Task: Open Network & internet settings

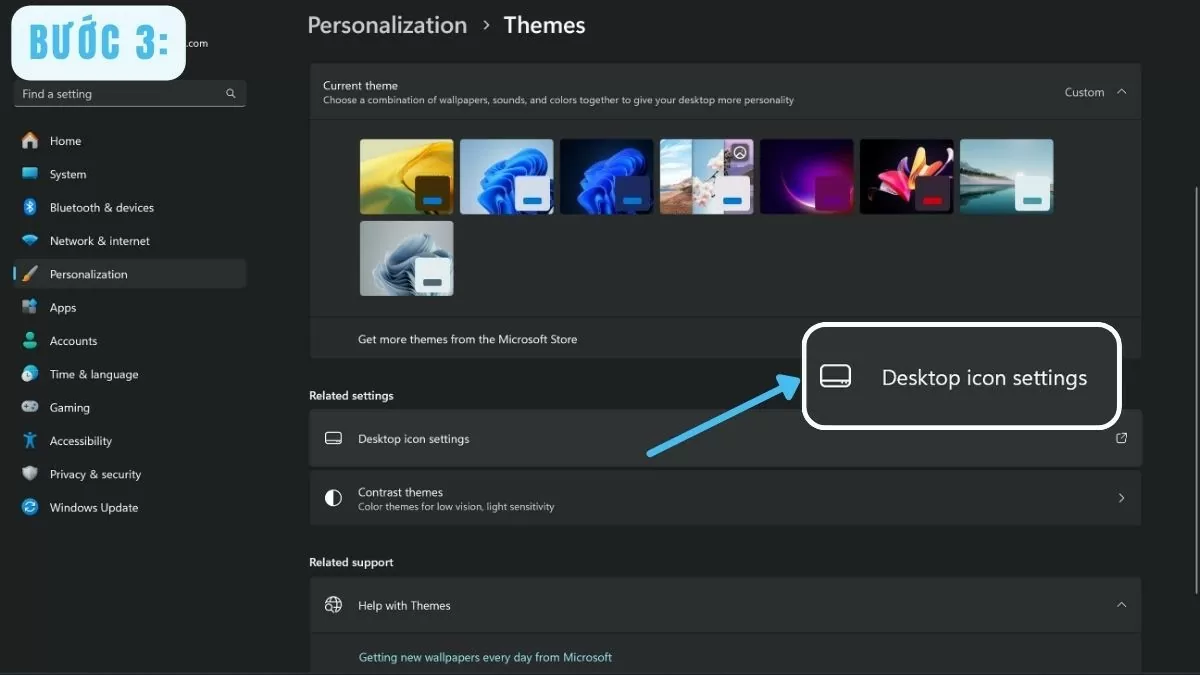Action: (100, 240)
